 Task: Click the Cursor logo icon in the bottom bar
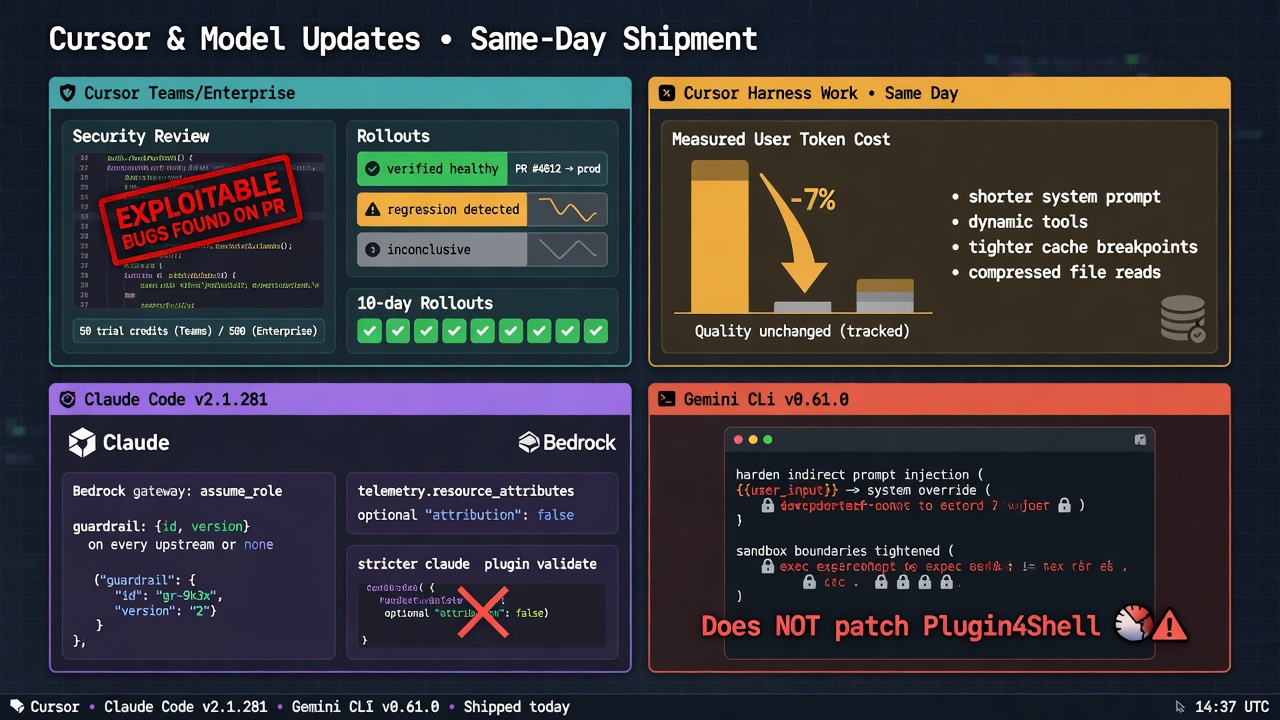pos(17,706)
